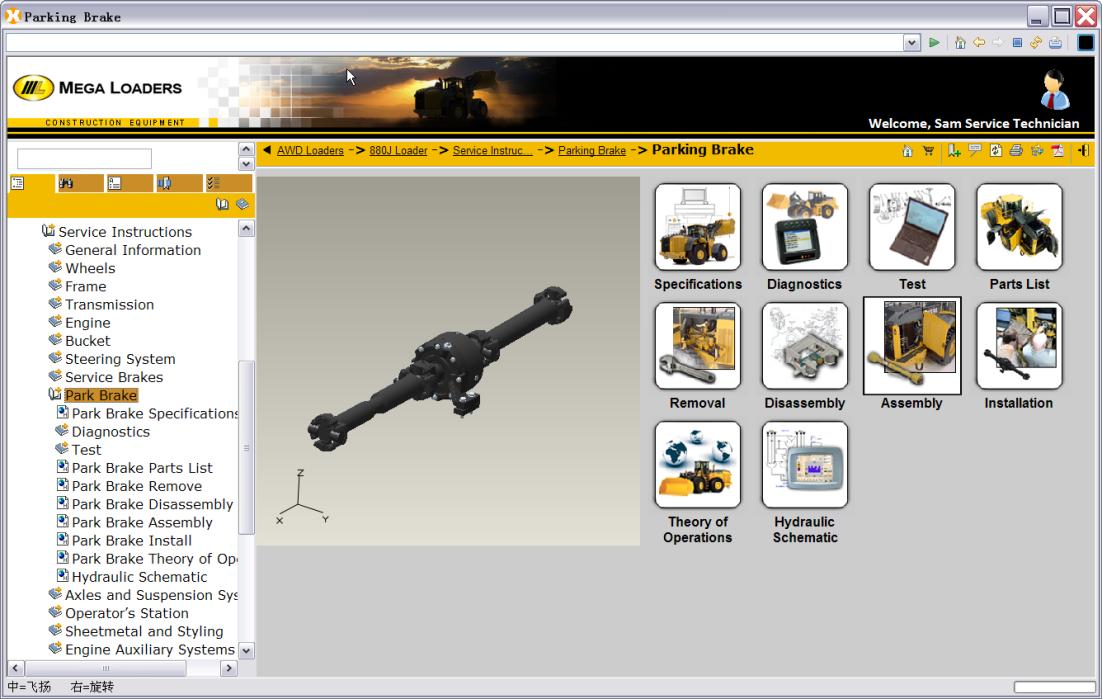
Task: Click the top toolbar Print icon
Action: click(1056, 43)
